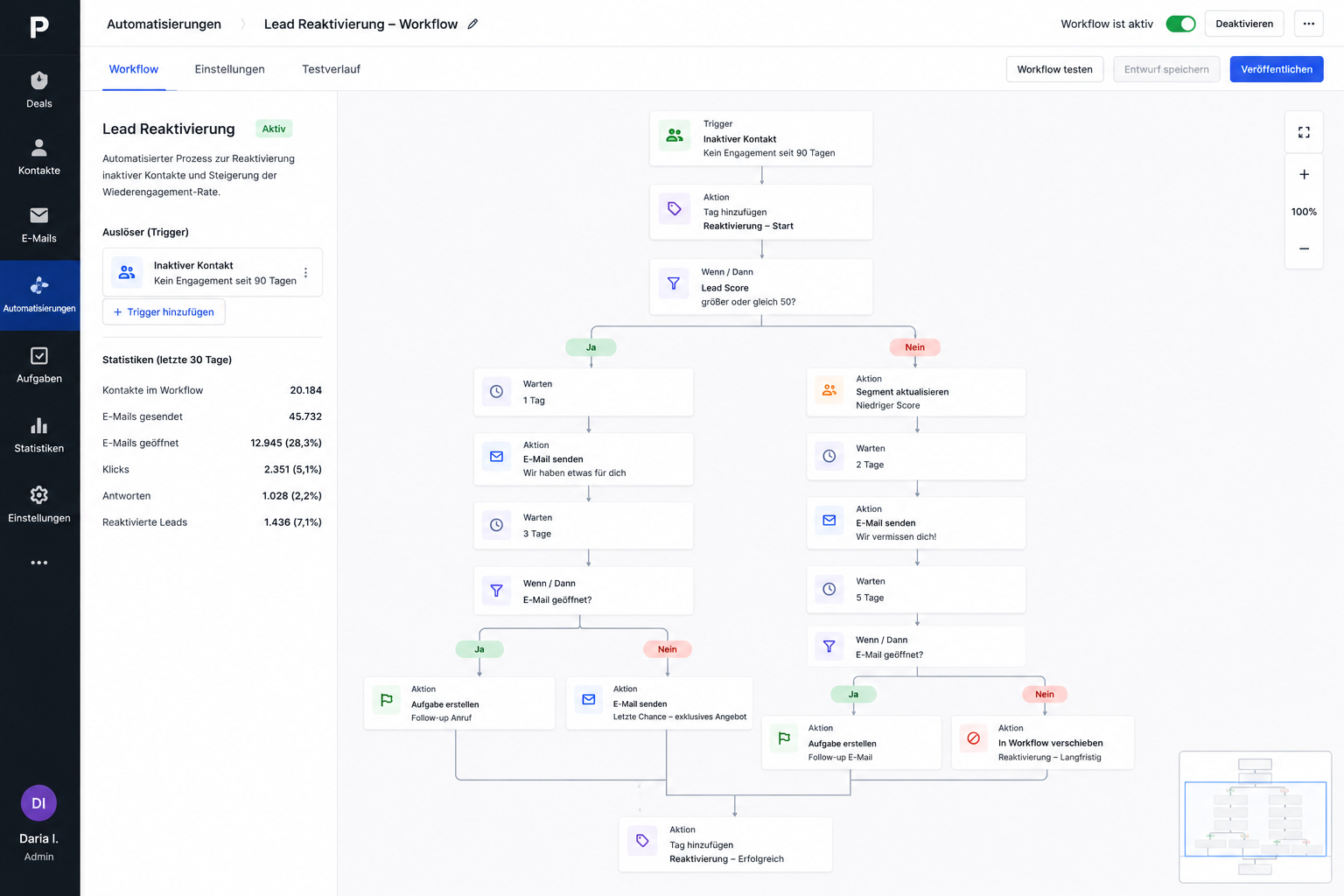The width and height of the screenshot is (1344, 896).
Task: Select the Warten 2 Tage node
Action: pyautogui.click(x=916, y=456)
